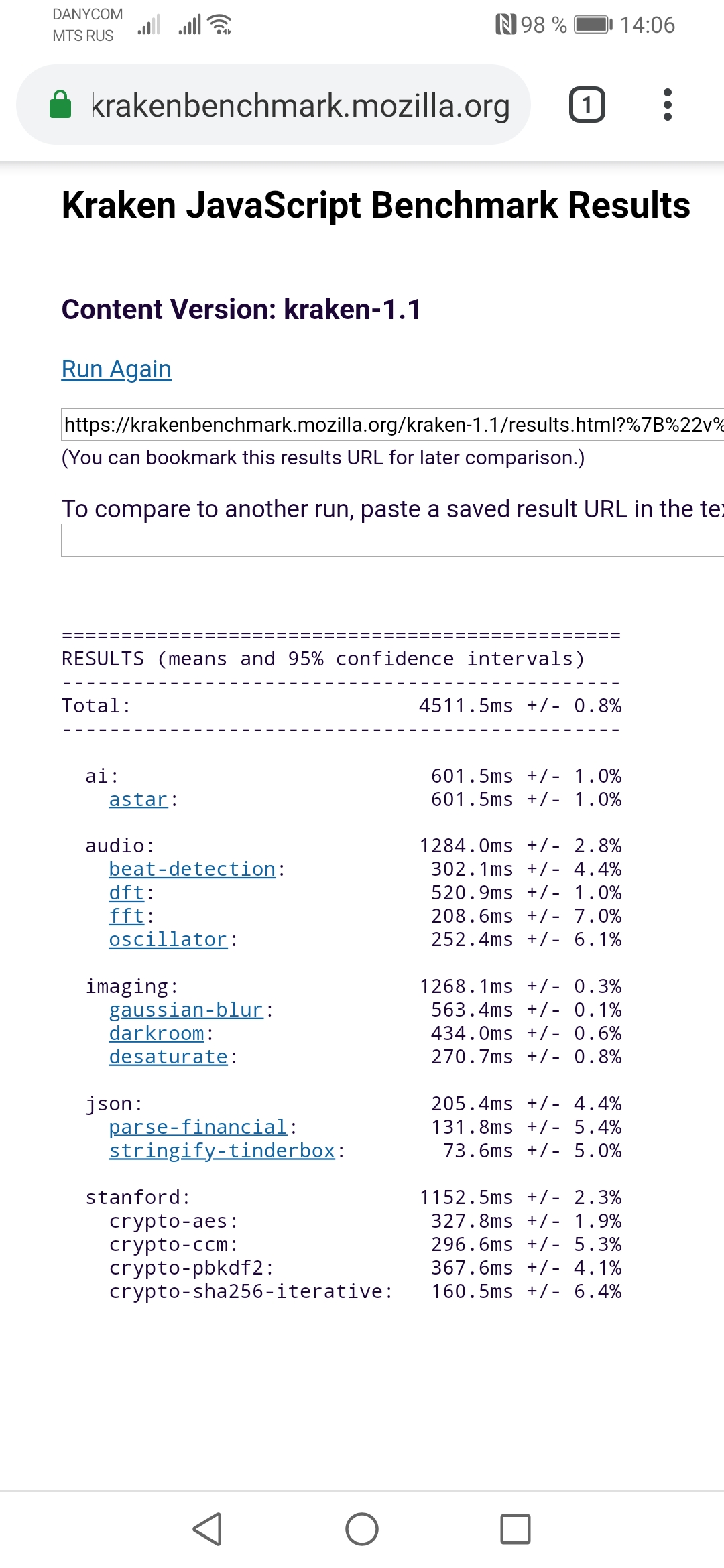Open the gaussian-blur test link
The width and height of the screenshot is (724, 1568).
[186, 1010]
